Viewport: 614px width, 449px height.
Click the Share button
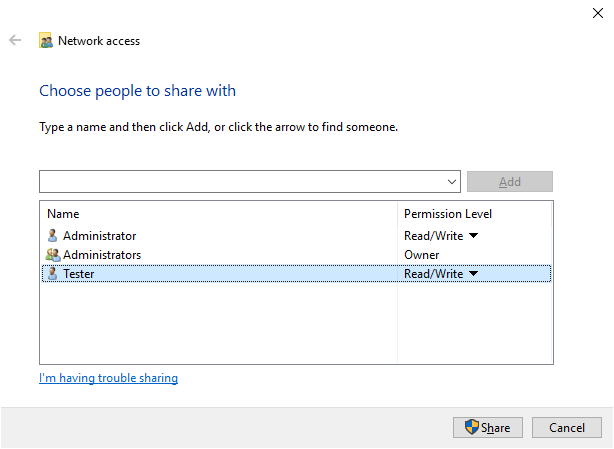487,428
